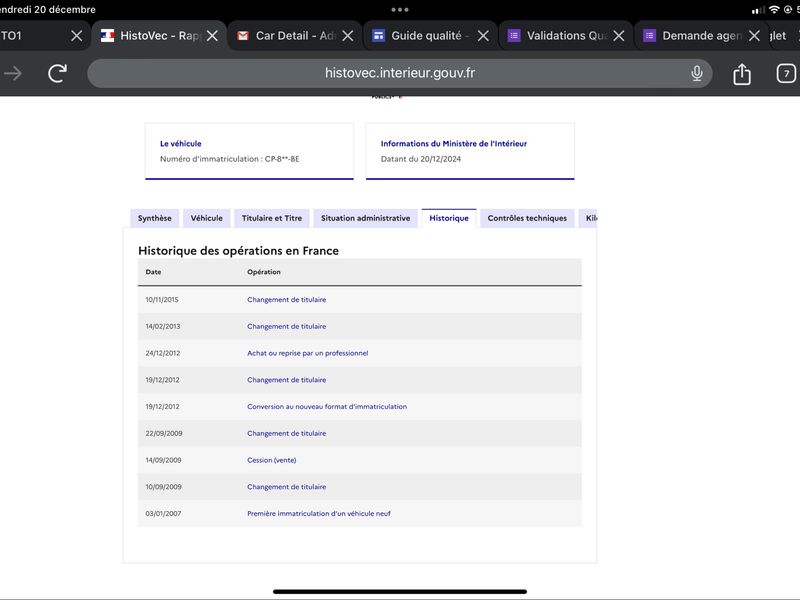Click the date 03/01/2007
Screen dimensions: 800x600
(163, 514)
